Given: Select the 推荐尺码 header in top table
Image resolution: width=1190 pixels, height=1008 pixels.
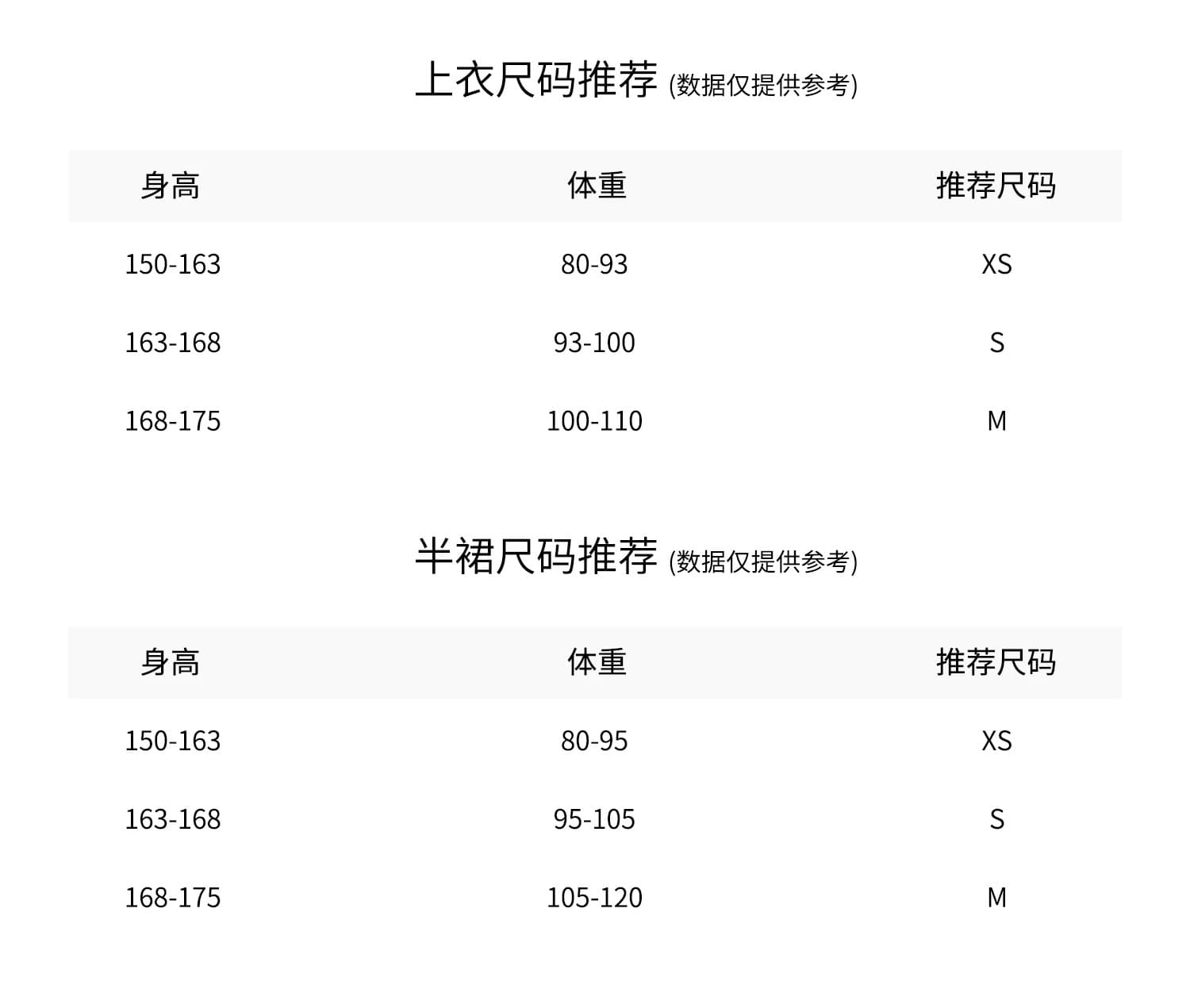Looking at the screenshot, I should [996, 186].
